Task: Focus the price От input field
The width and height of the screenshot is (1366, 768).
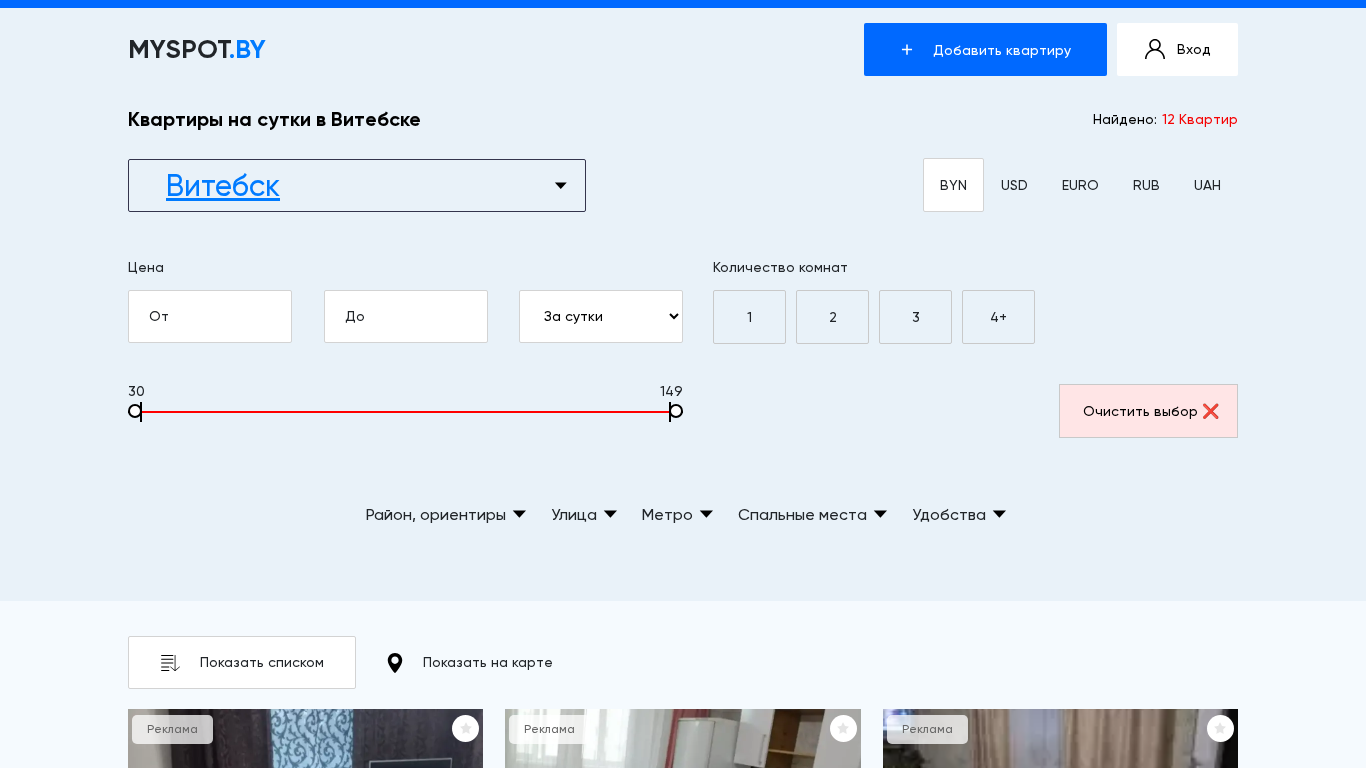Action: pyautogui.click(x=210, y=317)
